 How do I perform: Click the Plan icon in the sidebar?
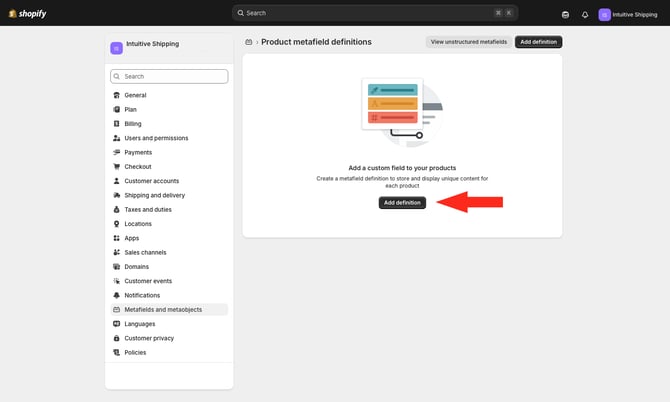pos(116,109)
